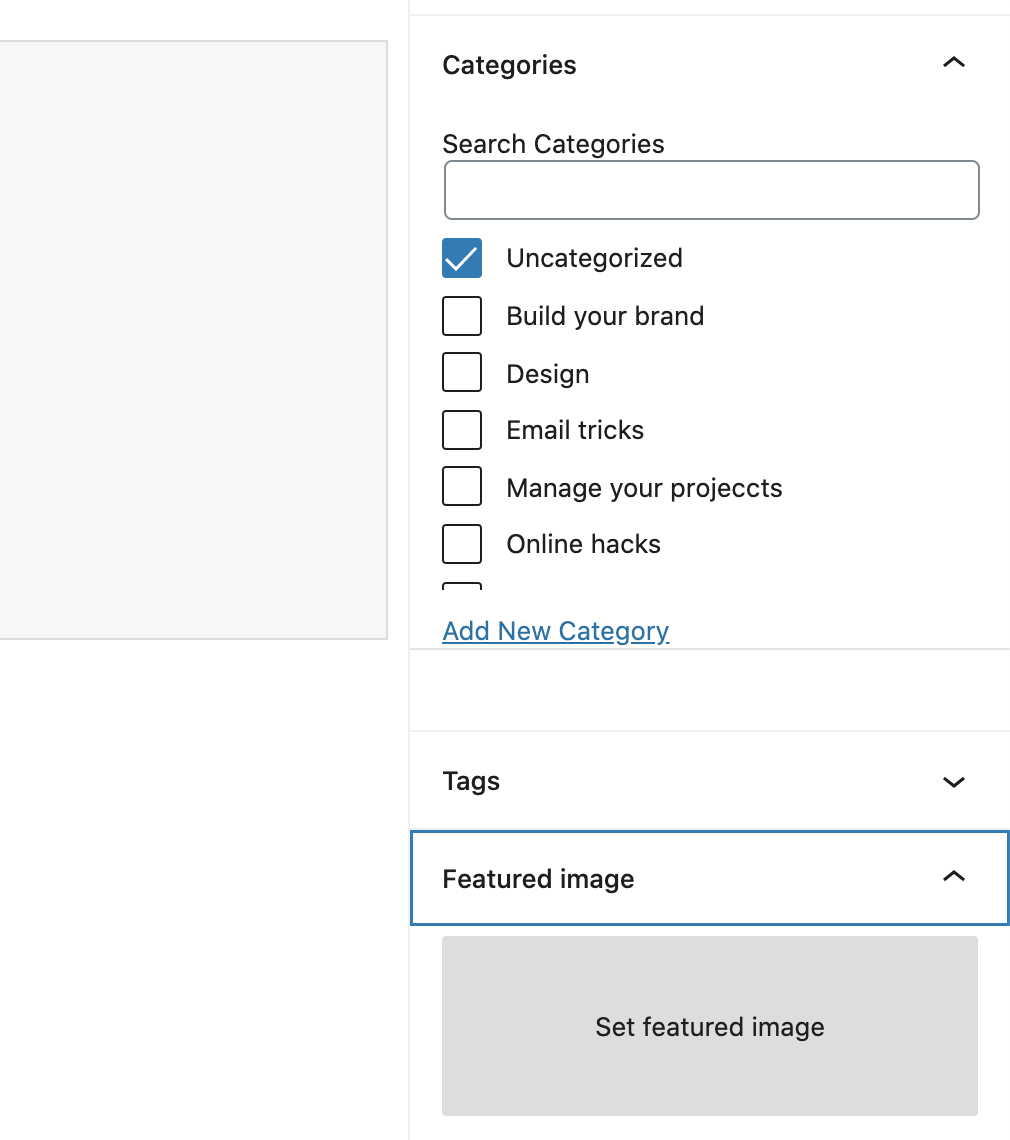The image size is (1010, 1140).
Task: Uncheck the Uncategorized category
Action: (x=462, y=258)
